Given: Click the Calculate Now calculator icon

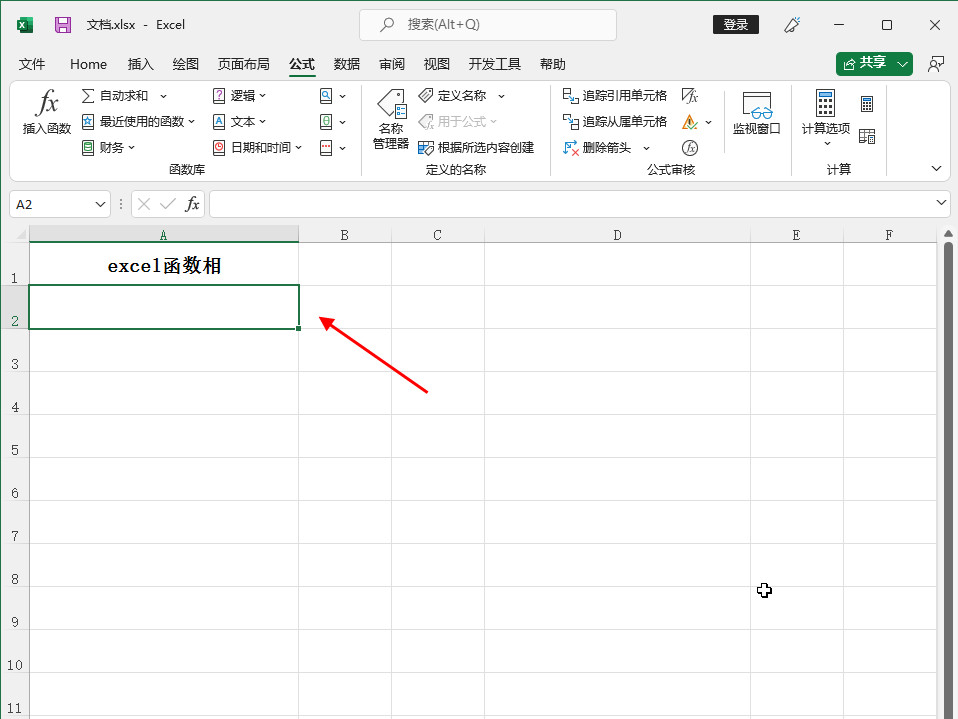Looking at the screenshot, I should click(x=867, y=104).
